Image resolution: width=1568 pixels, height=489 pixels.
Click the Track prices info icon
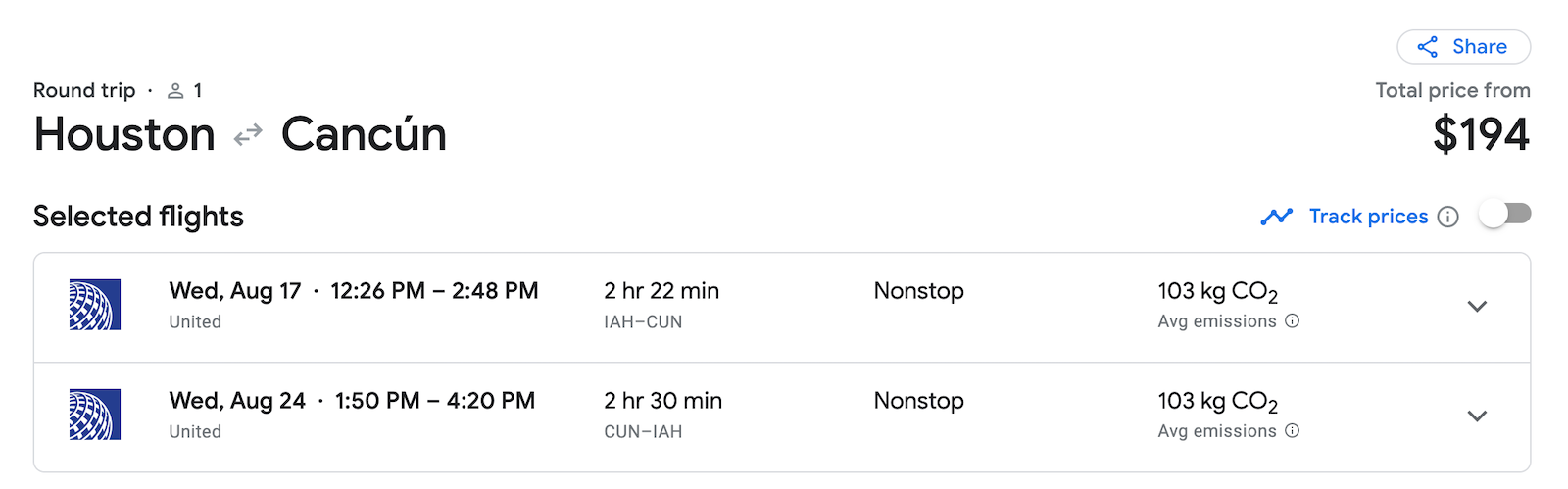pos(1448,217)
